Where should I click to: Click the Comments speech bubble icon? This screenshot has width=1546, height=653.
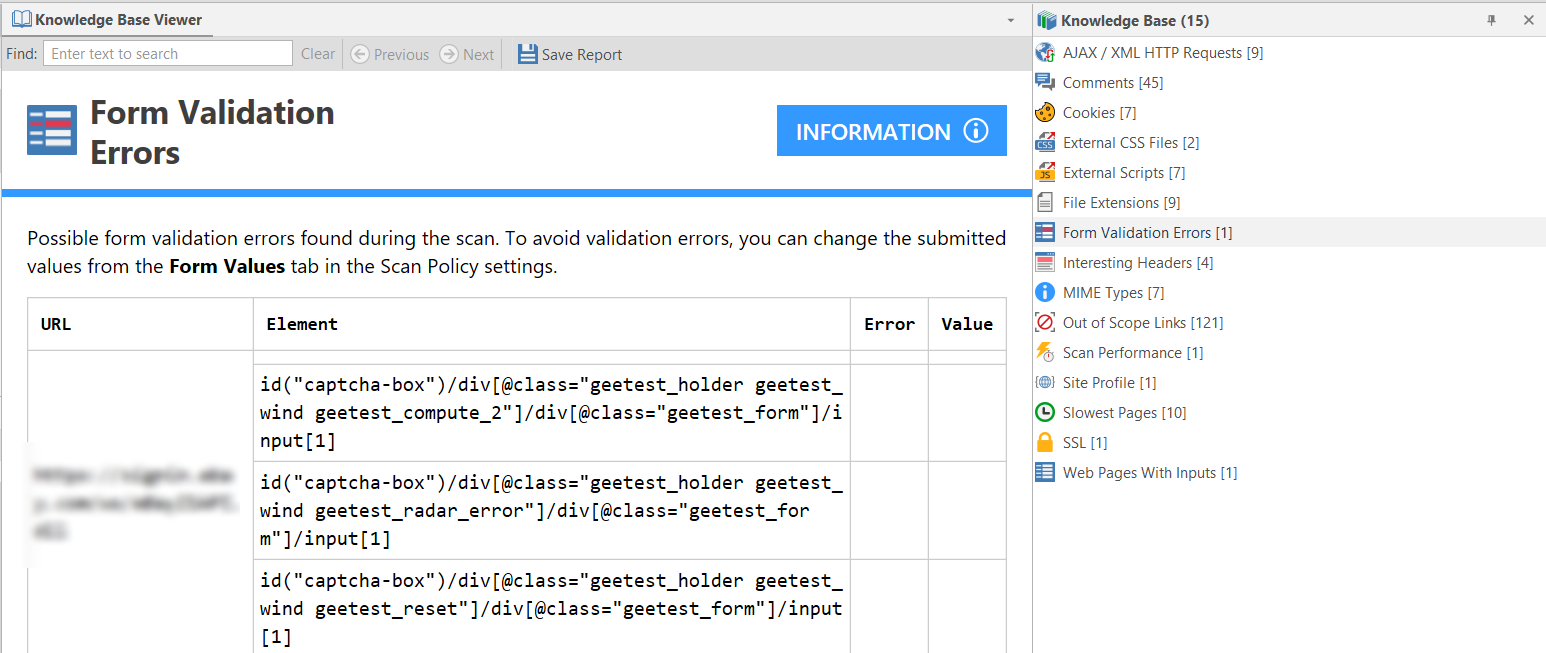click(x=1046, y=82)
